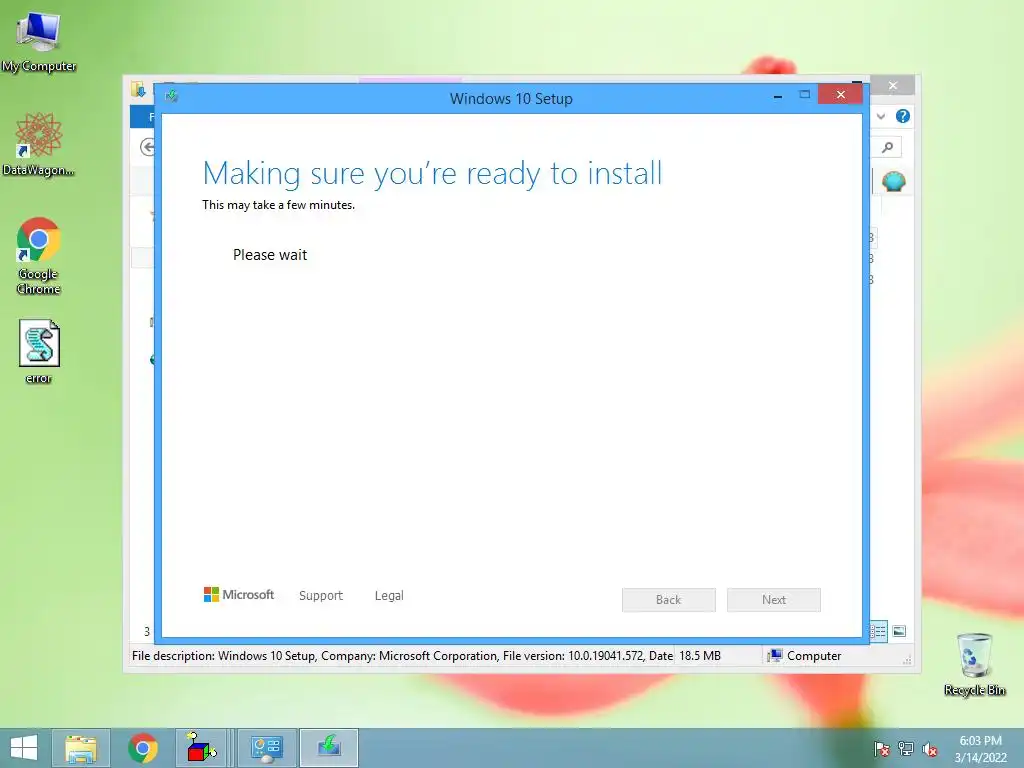
Task: Select the error script file icon
Action: pyautogui.click(x=39, y=351)
